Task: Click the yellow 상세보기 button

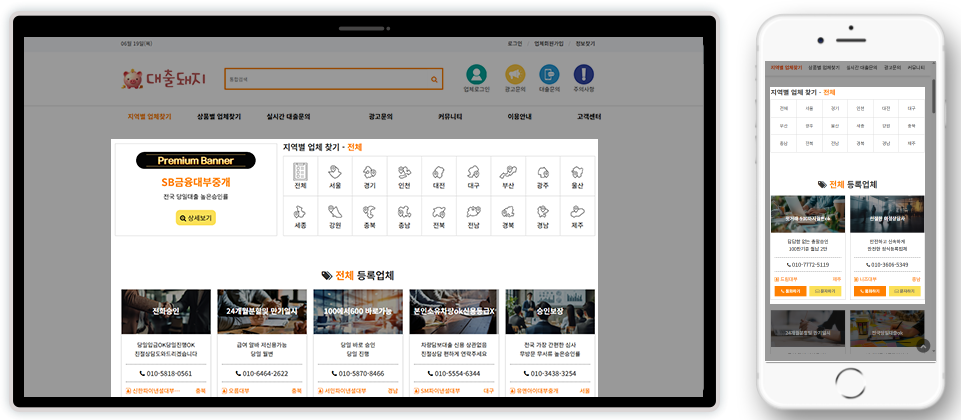Action: click(196, 217)
